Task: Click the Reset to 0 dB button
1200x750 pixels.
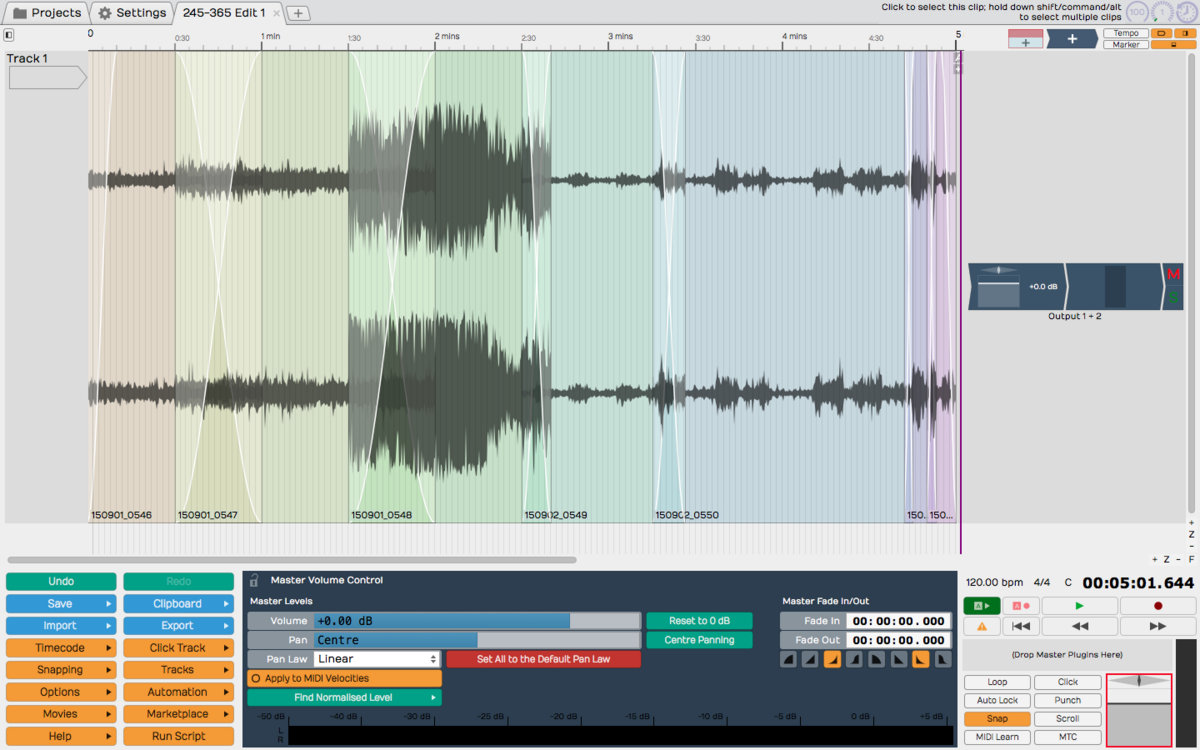Action: [699, 621]
